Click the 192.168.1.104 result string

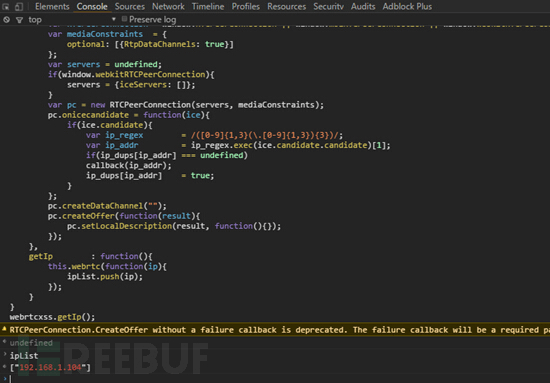pyautogui.click(x=51, y=367)
